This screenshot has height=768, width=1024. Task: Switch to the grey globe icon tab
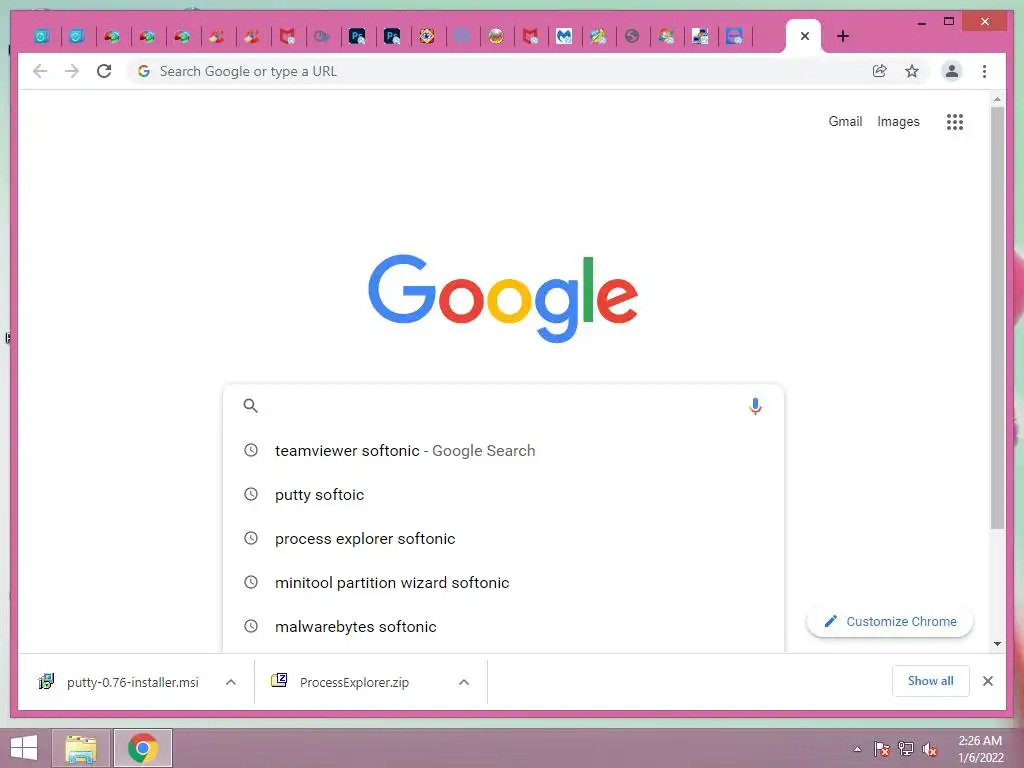click(632, 37)
